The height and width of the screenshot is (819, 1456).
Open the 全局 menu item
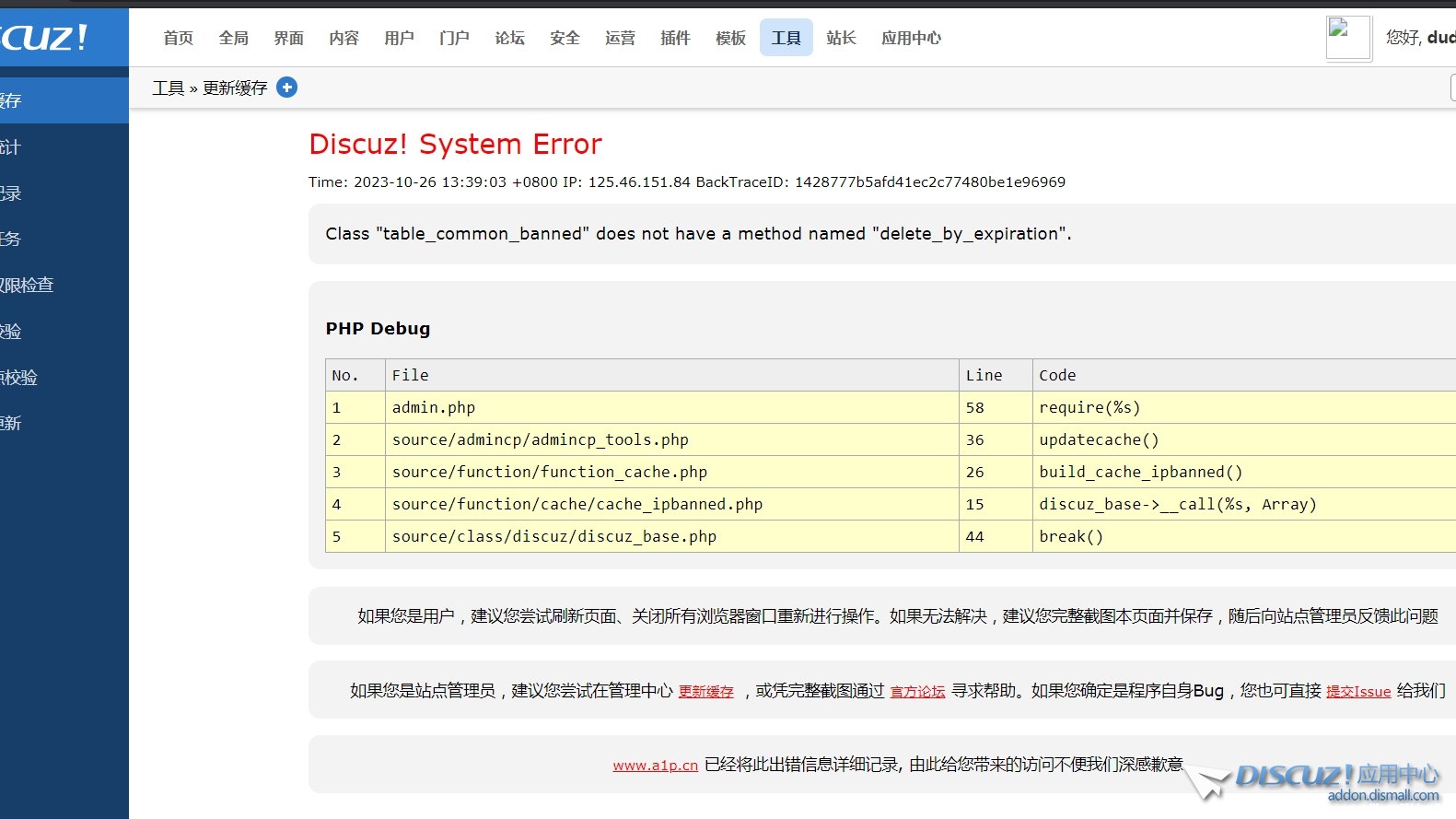click(234, 38)
